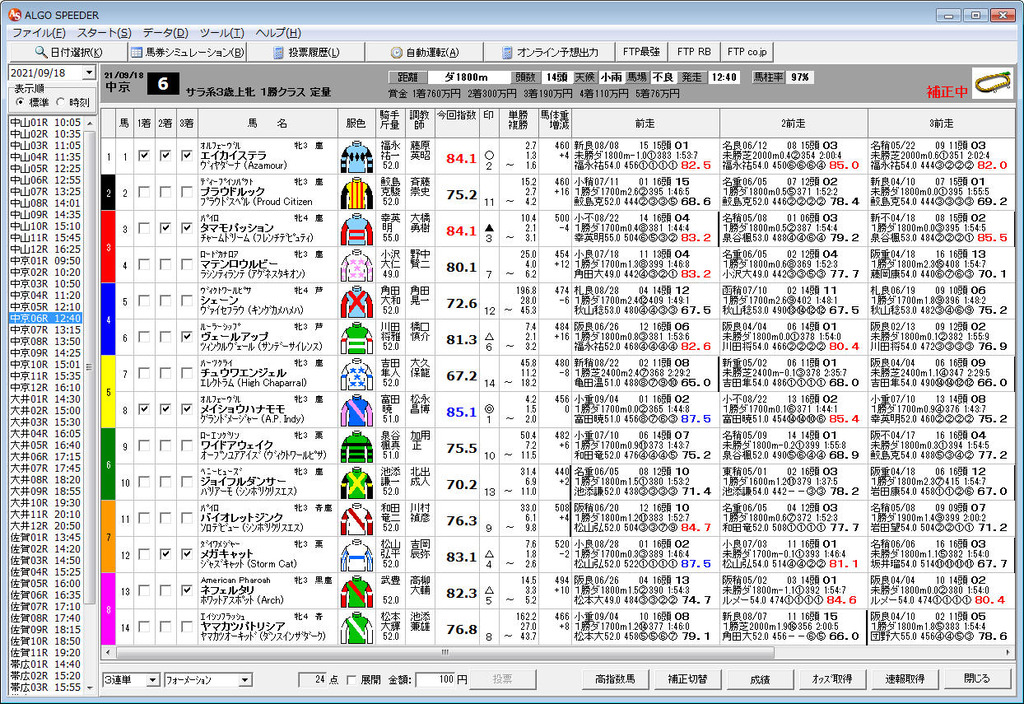Select the 時刻 display order radio button
1024x704 pixels.
tap(61, 102)
